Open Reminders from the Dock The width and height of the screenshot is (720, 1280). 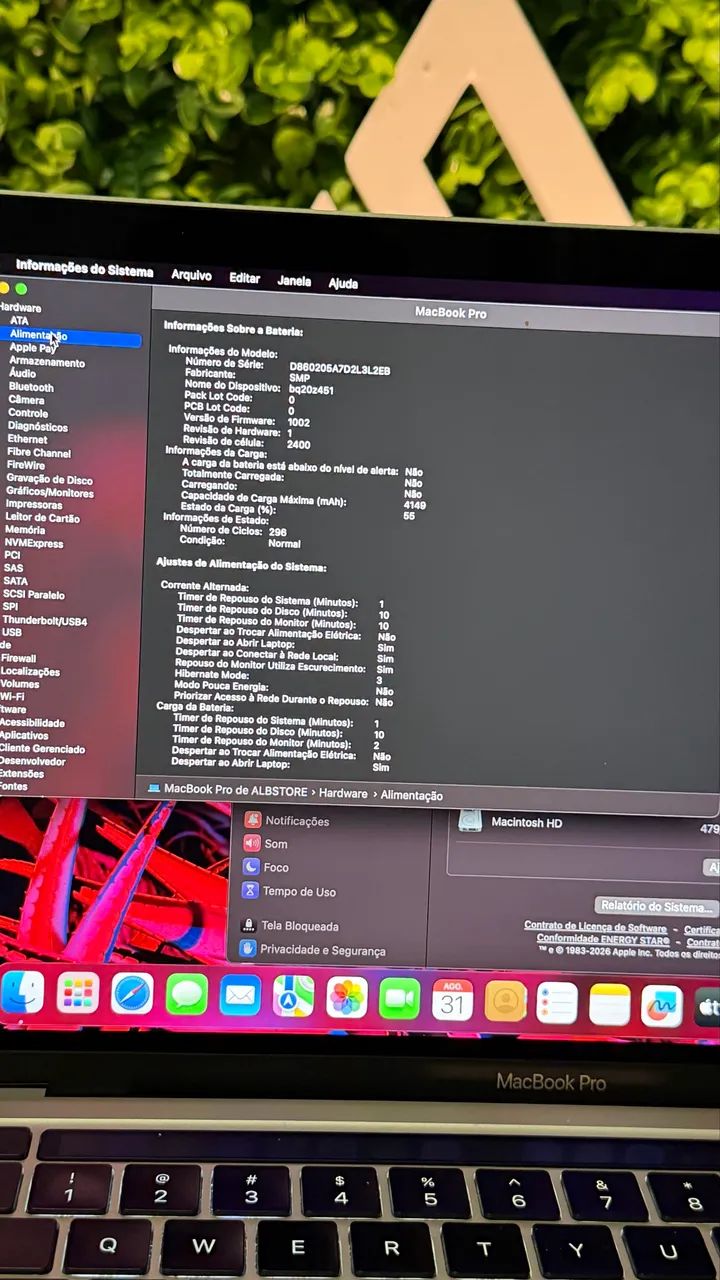pos(558,1003)
